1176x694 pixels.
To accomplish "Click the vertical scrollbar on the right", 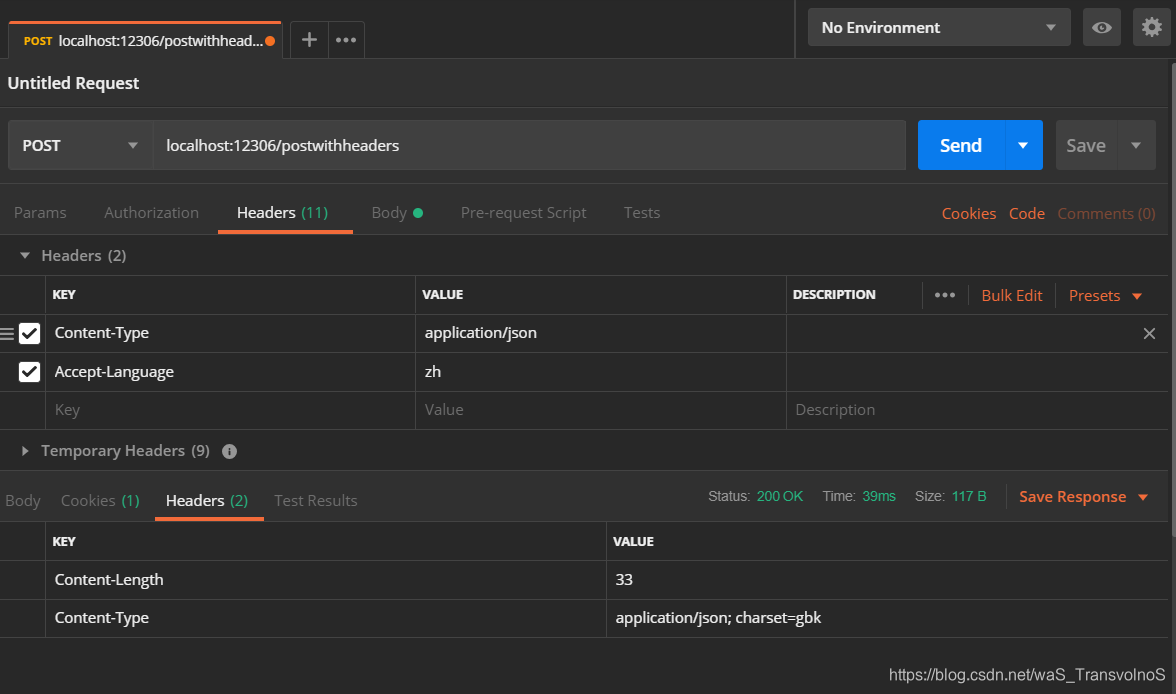I will pyautogui.click(x=1172, y=300).
